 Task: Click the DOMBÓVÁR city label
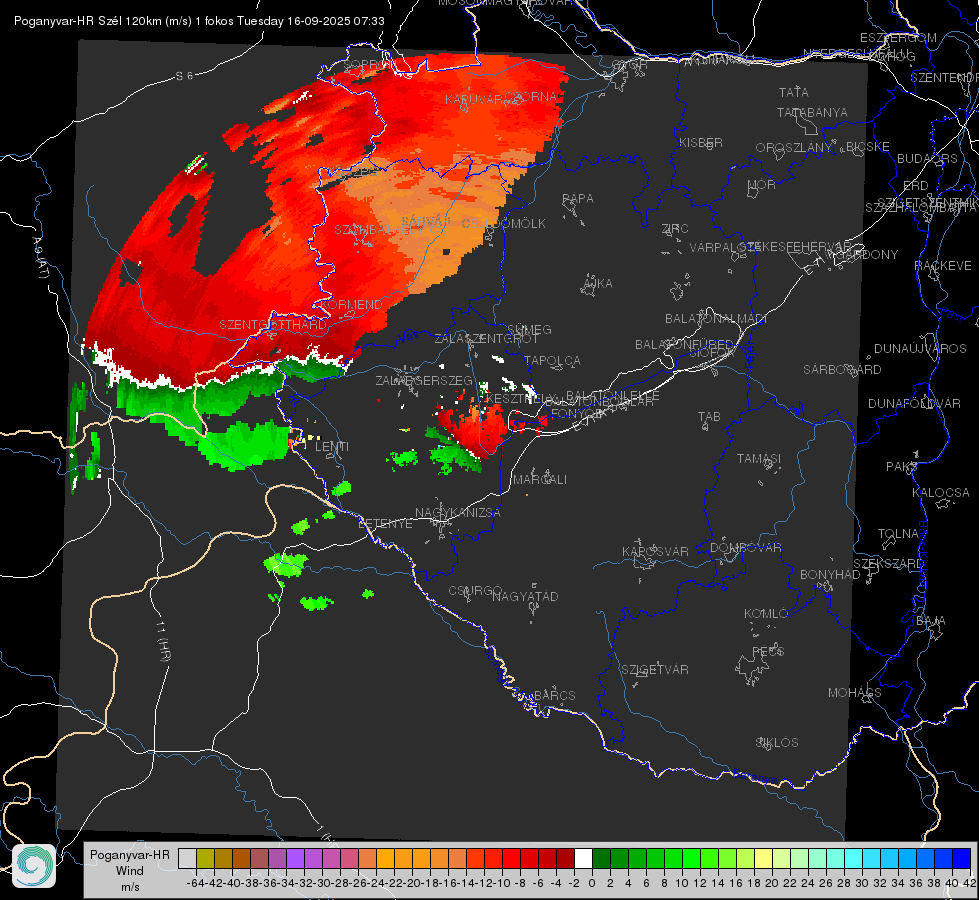click(x=745, y=548)
